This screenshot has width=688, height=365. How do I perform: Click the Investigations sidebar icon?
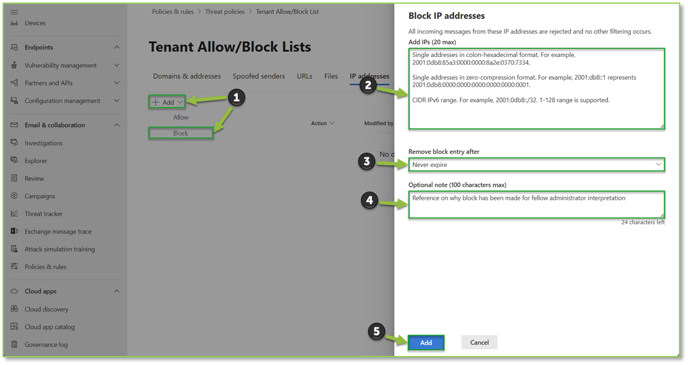(x=14, y=143)
